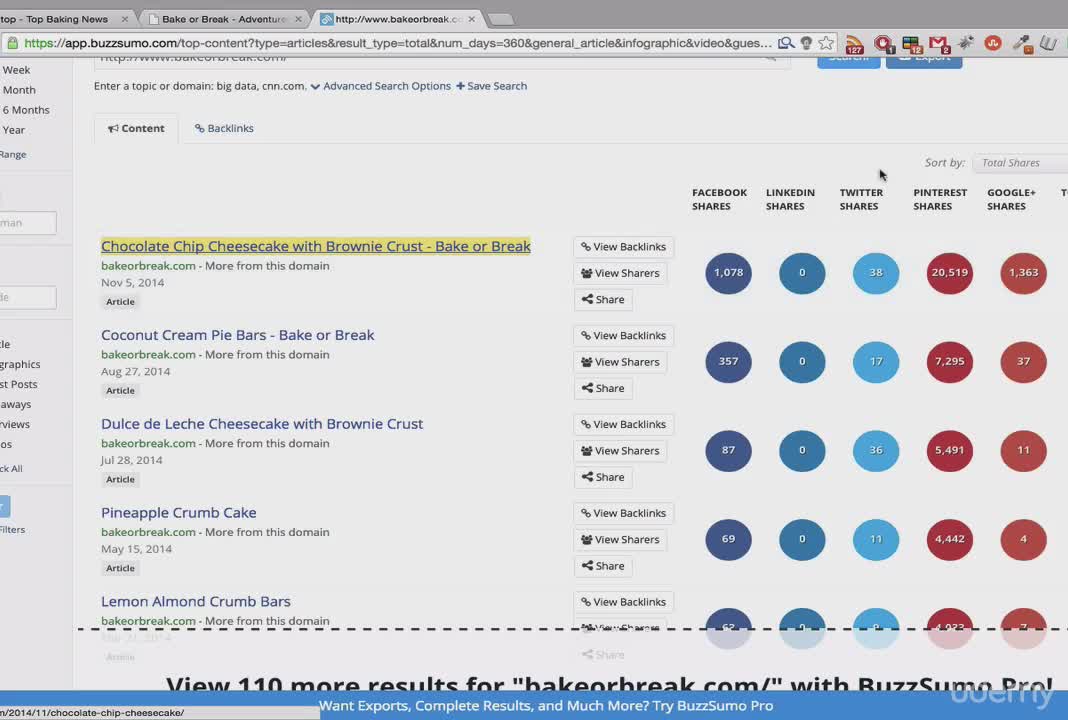Click the PINTEREST SHARES column header
This screenshot has height=720, width=1068.
[940, 200]
